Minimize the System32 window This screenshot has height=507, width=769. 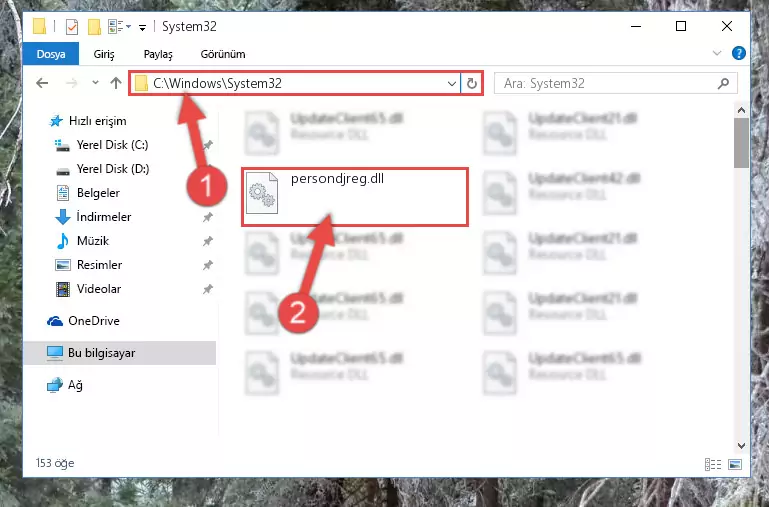pyautogui.click(x=636, y=26)
